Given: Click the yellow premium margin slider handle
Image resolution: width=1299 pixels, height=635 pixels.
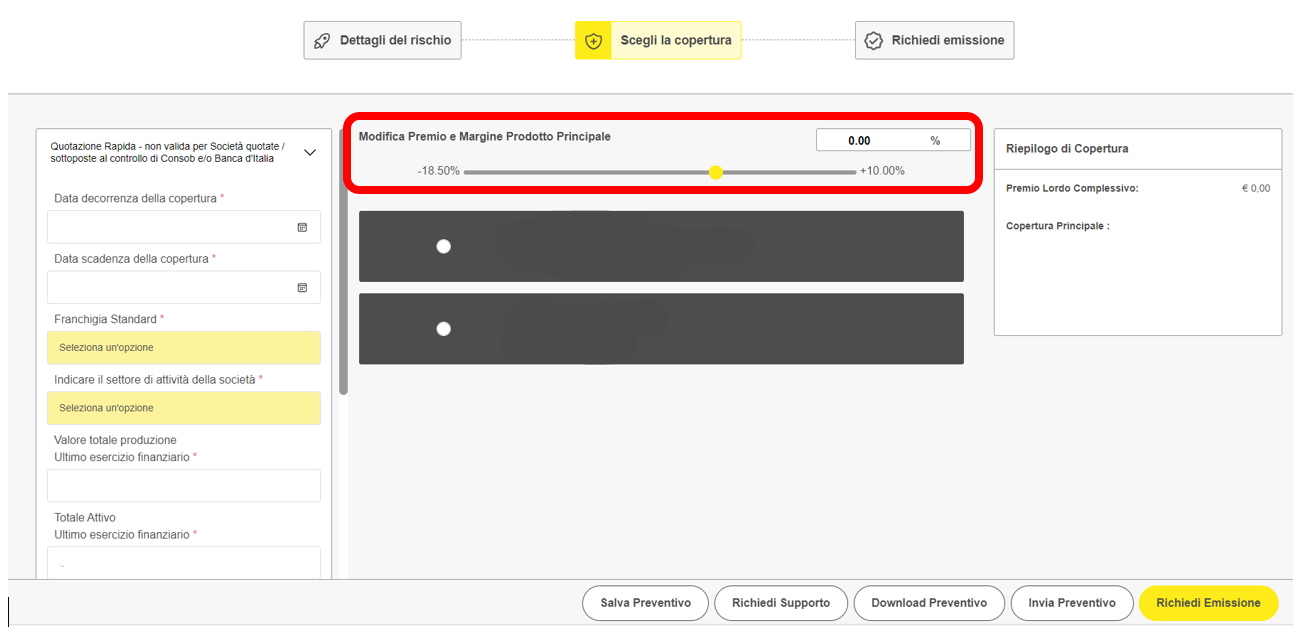Looking at the screenshot, I should pos(715,172).
